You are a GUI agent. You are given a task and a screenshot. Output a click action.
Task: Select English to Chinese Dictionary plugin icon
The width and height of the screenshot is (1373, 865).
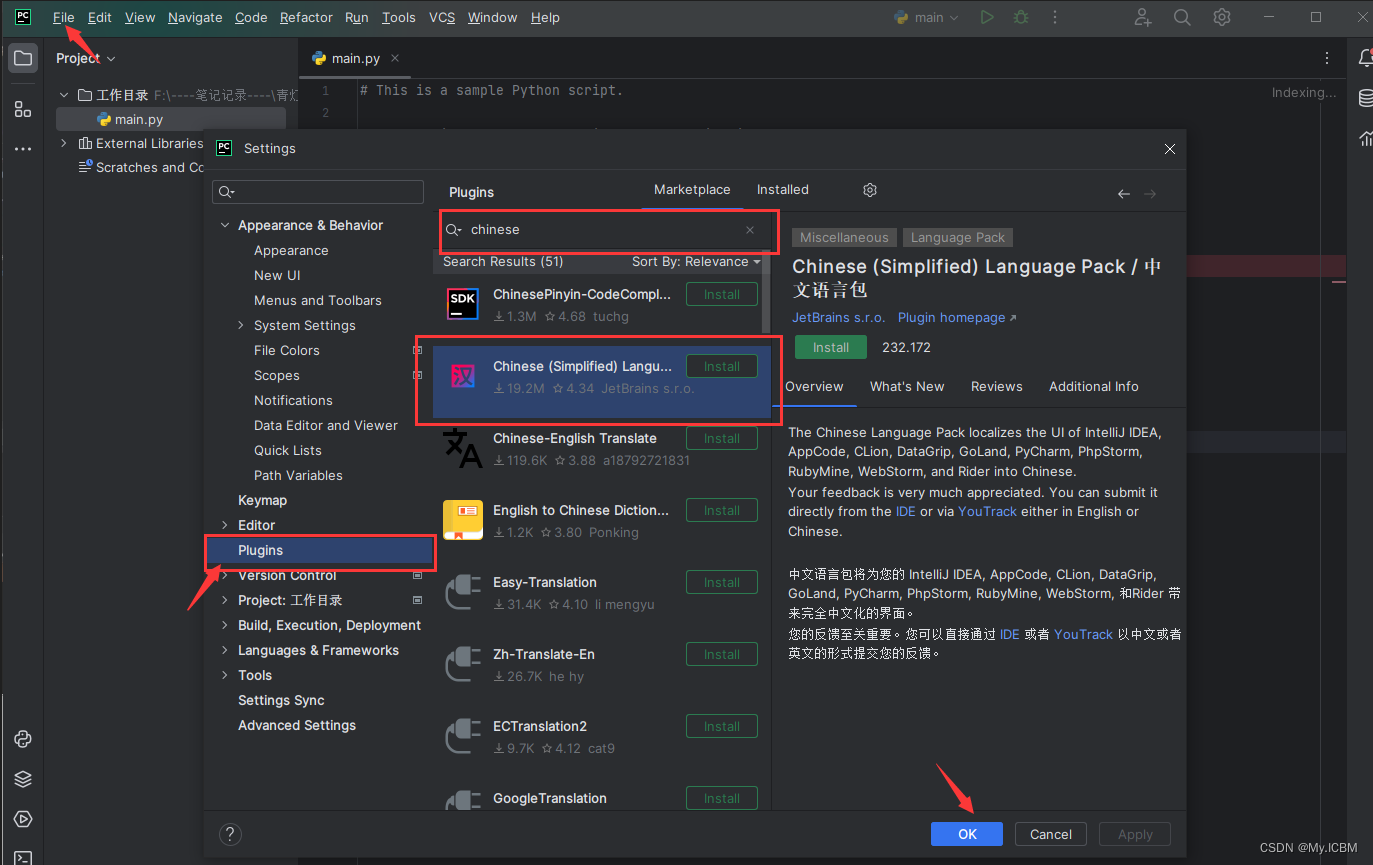click(463, 520)
